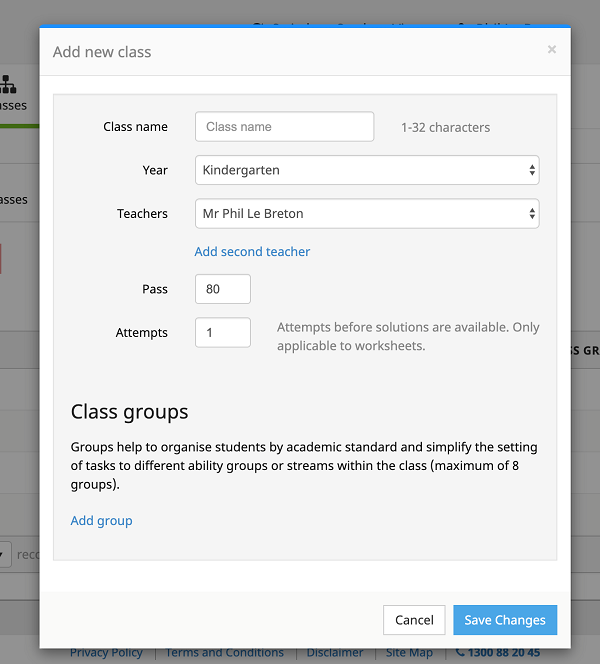This screenshot has width=600, height=664.
Task: Click the Add group link
Action: click(101, 521)
